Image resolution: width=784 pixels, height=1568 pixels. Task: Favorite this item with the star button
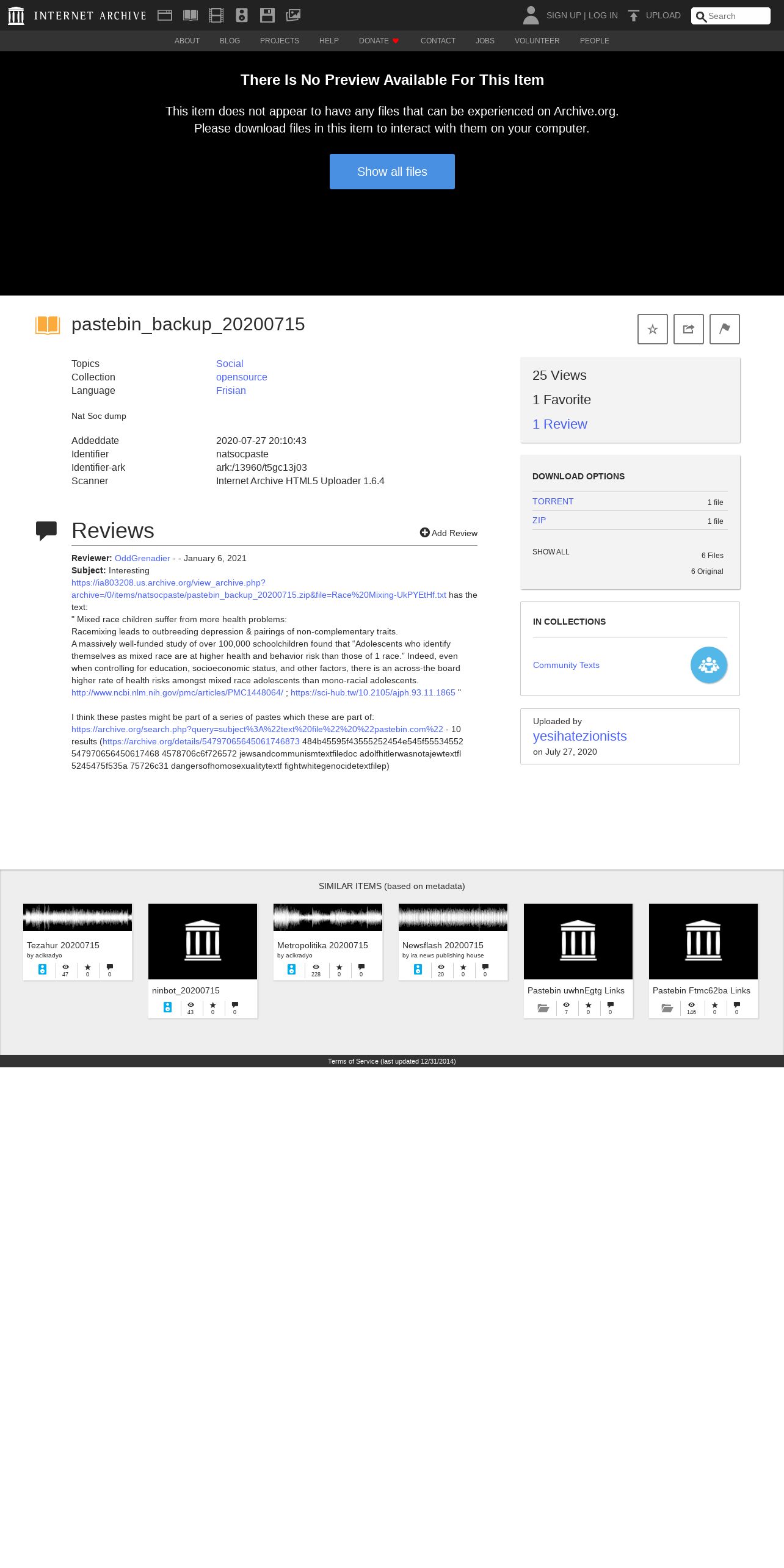tap(653, 329)
